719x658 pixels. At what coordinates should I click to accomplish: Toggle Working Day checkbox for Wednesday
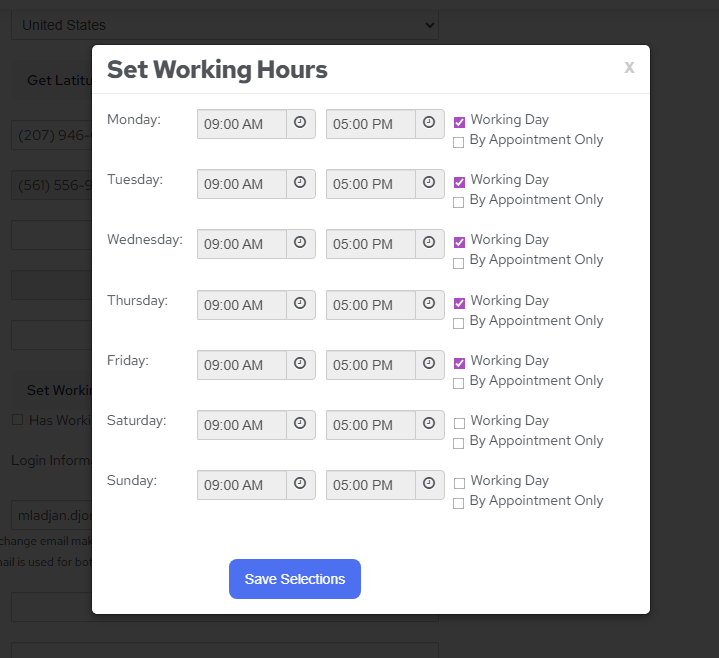click(x=459, y=242)
